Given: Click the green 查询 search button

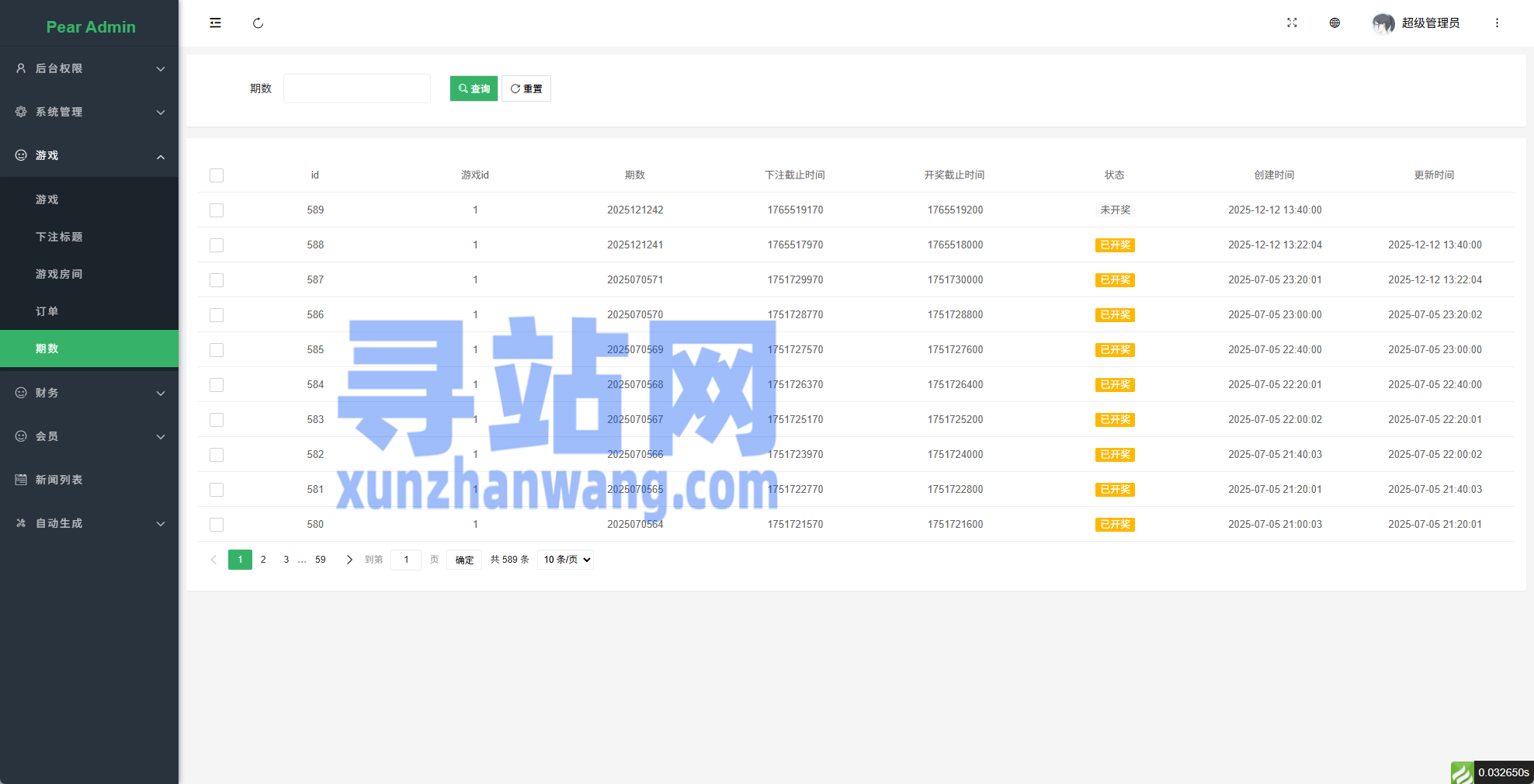Looking at the screenshot, I should pos(474,88).
